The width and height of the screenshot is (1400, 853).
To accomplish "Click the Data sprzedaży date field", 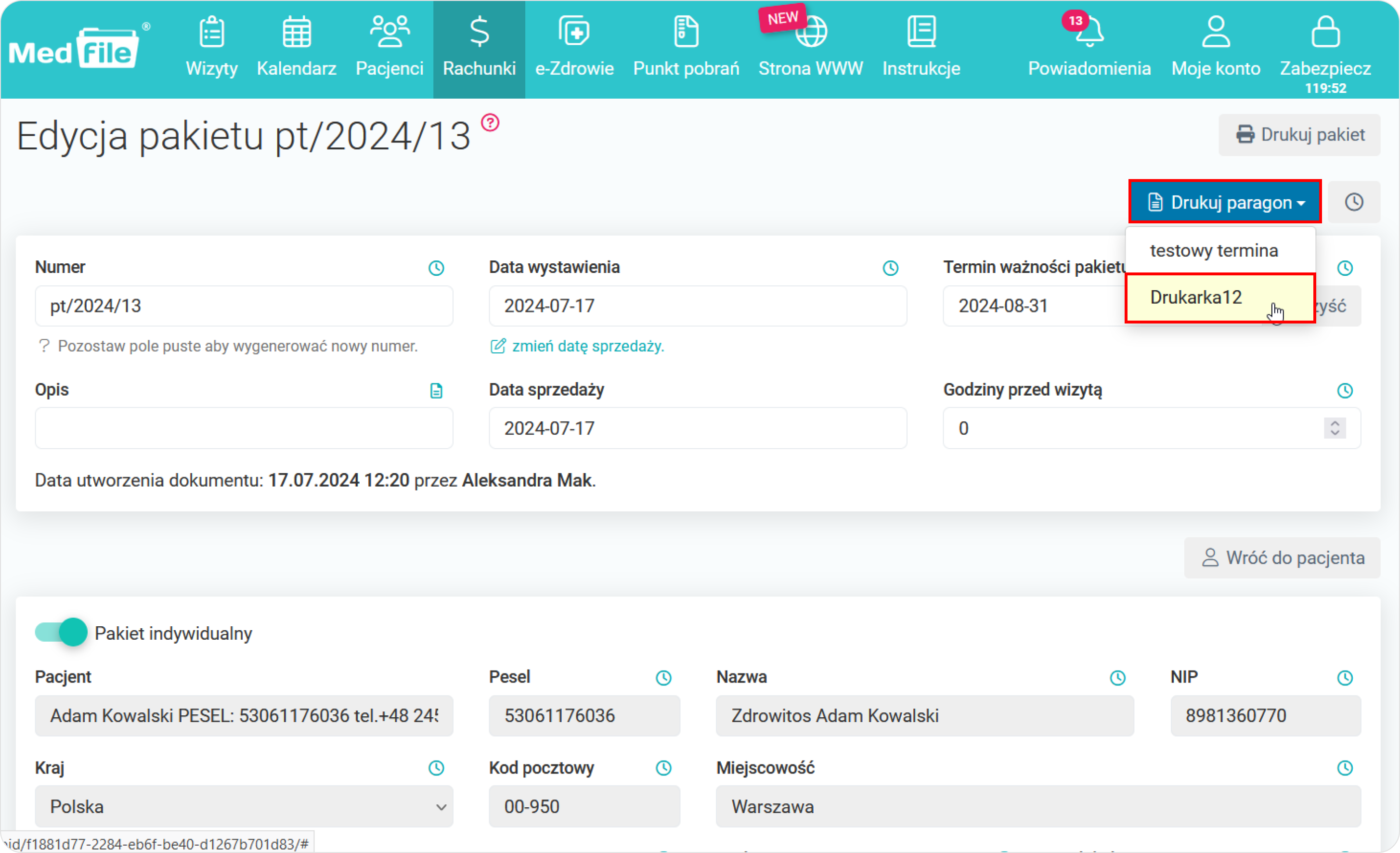I will pos(697,428).
